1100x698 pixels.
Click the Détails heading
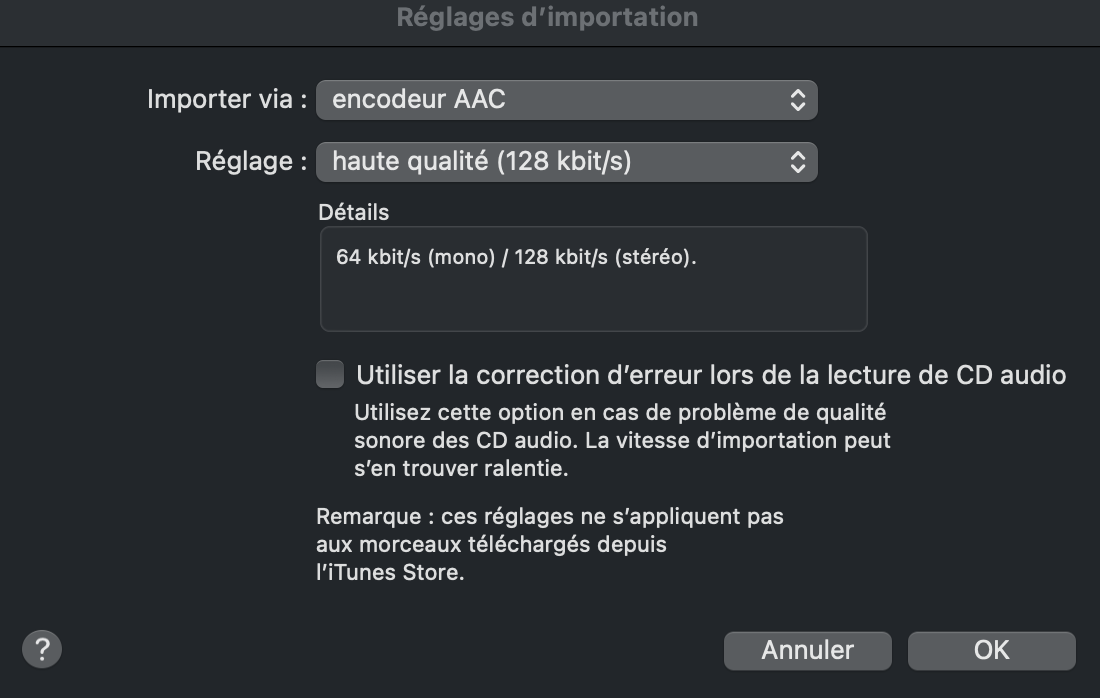point(353,212)
